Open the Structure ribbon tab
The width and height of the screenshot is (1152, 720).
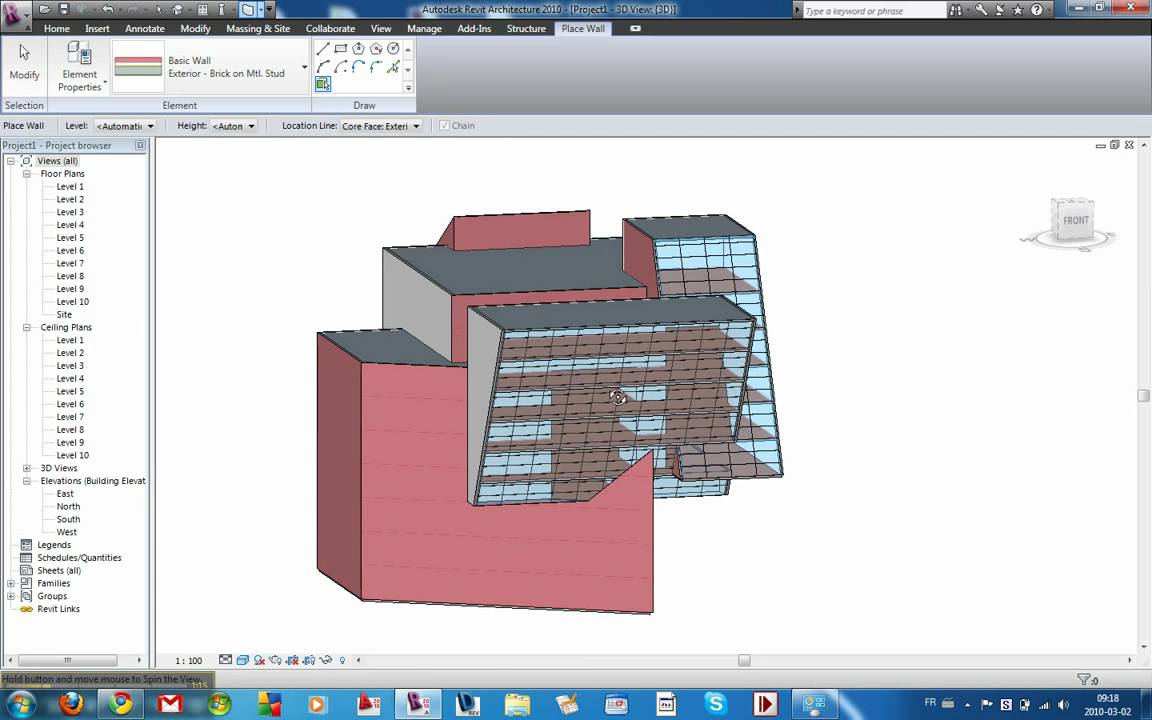(526, 29)
